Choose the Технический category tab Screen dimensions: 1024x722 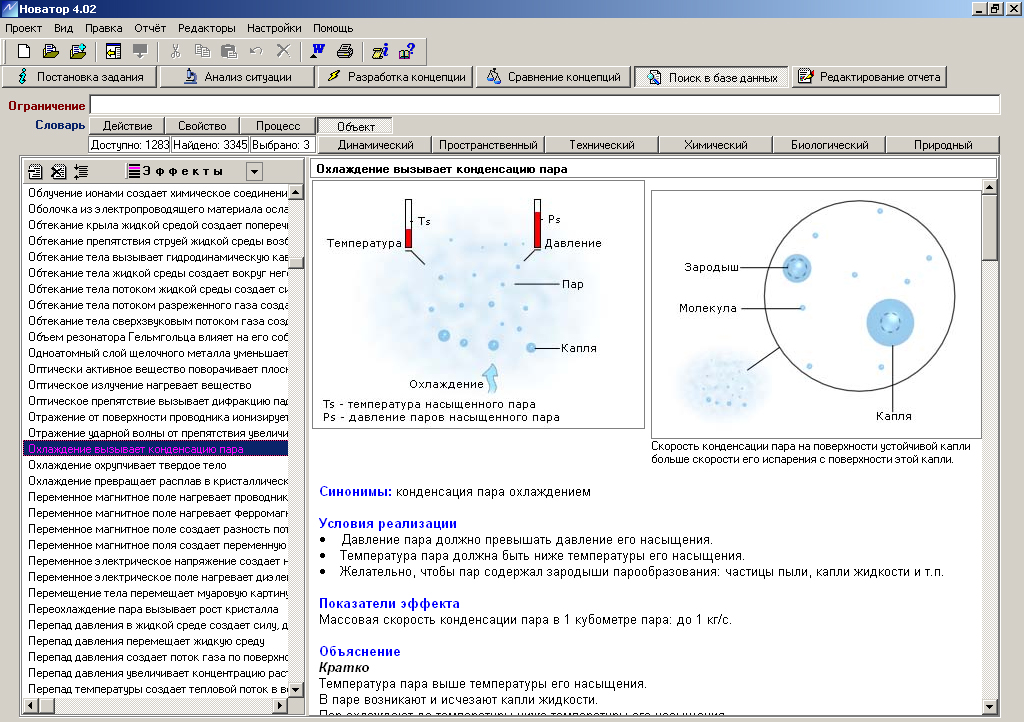pos(602,145)
